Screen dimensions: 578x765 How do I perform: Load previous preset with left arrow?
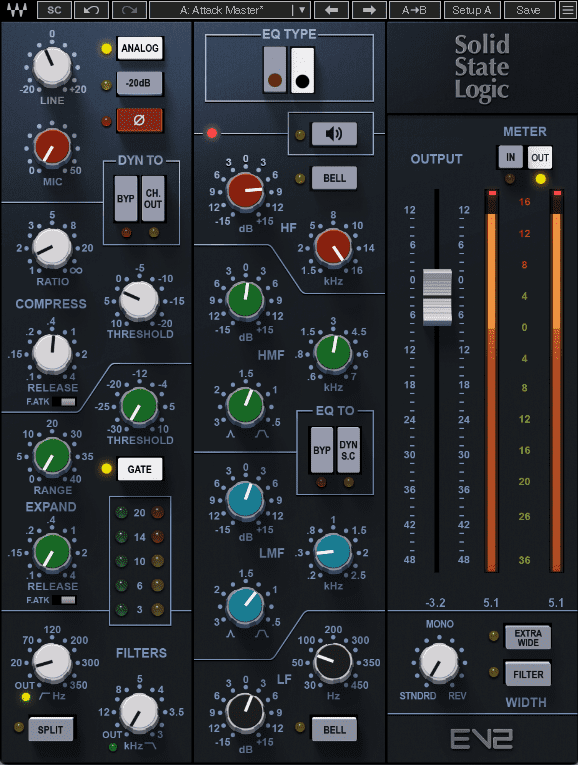point(332,10)
